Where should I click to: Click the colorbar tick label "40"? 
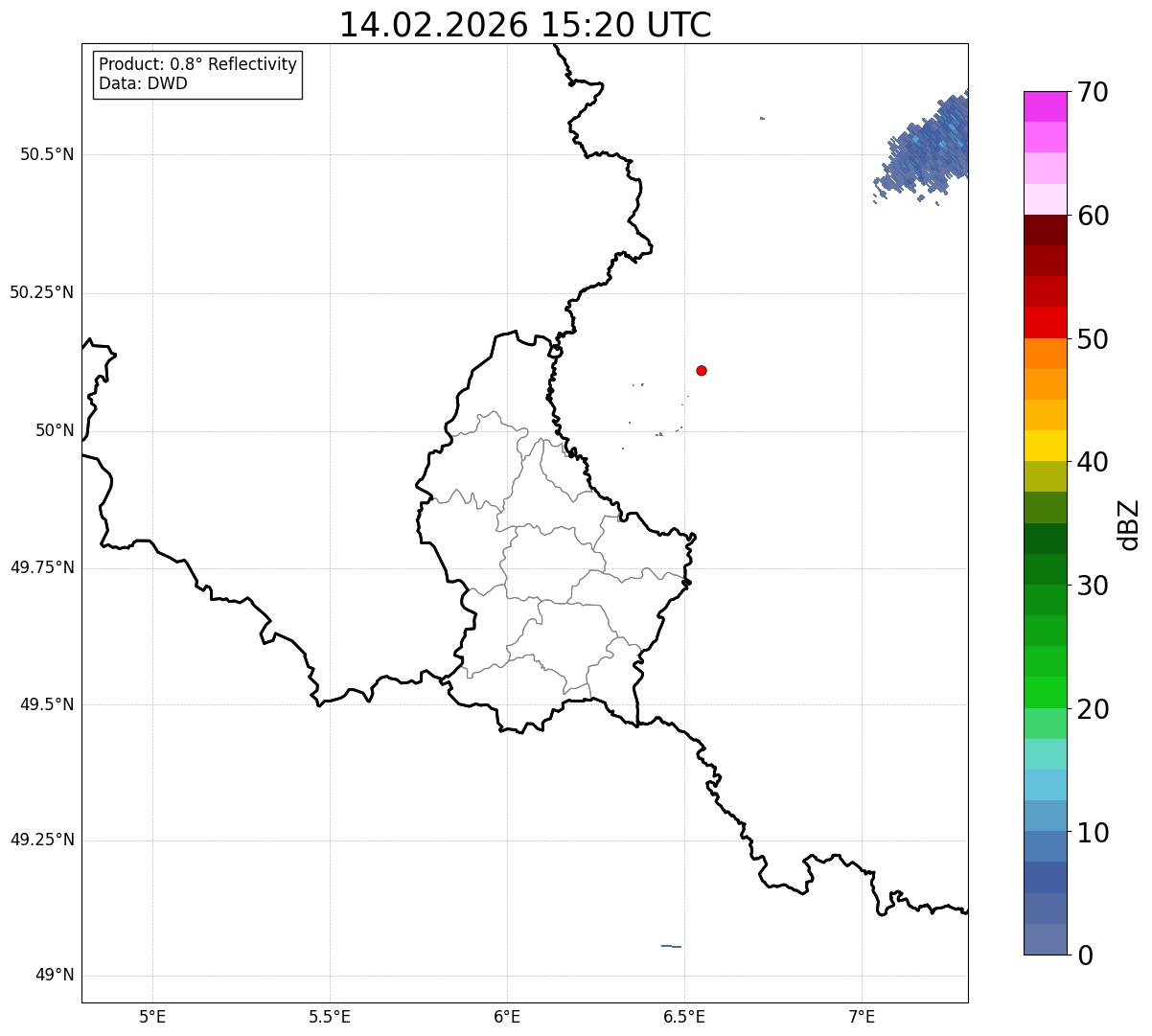click(1093, 463)
